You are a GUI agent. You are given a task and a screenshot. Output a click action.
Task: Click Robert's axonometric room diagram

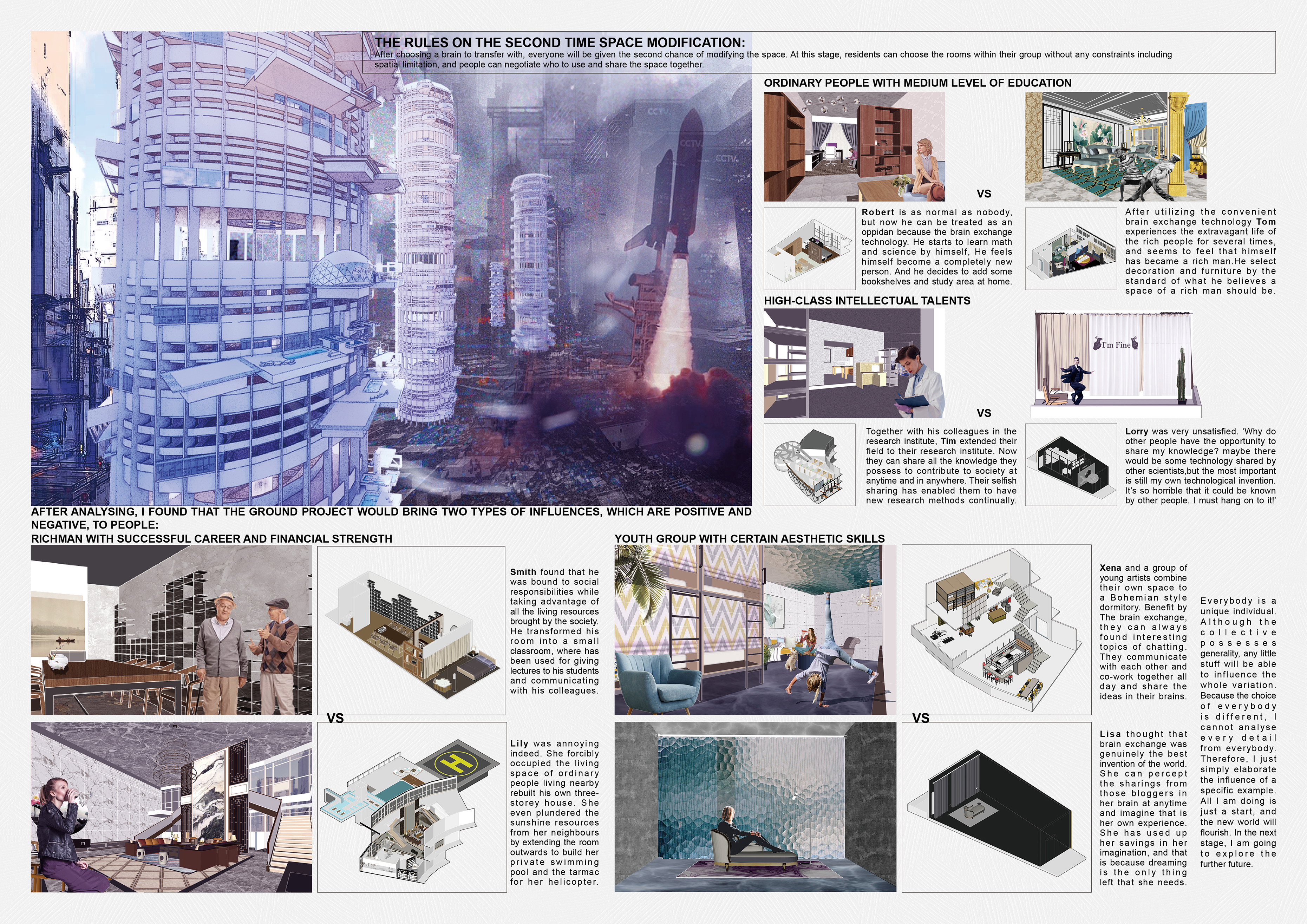pos(809,249)
